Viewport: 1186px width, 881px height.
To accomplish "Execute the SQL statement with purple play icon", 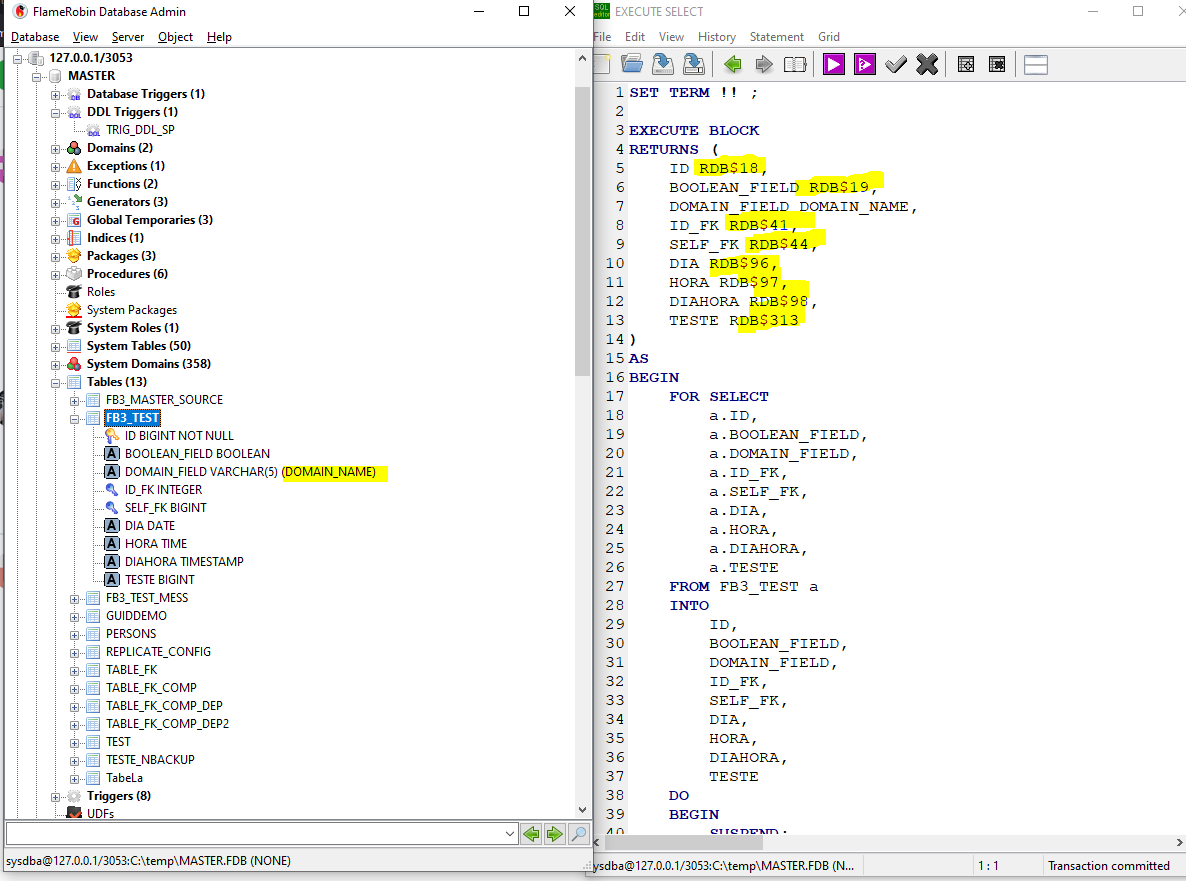I will click(834, 64).
